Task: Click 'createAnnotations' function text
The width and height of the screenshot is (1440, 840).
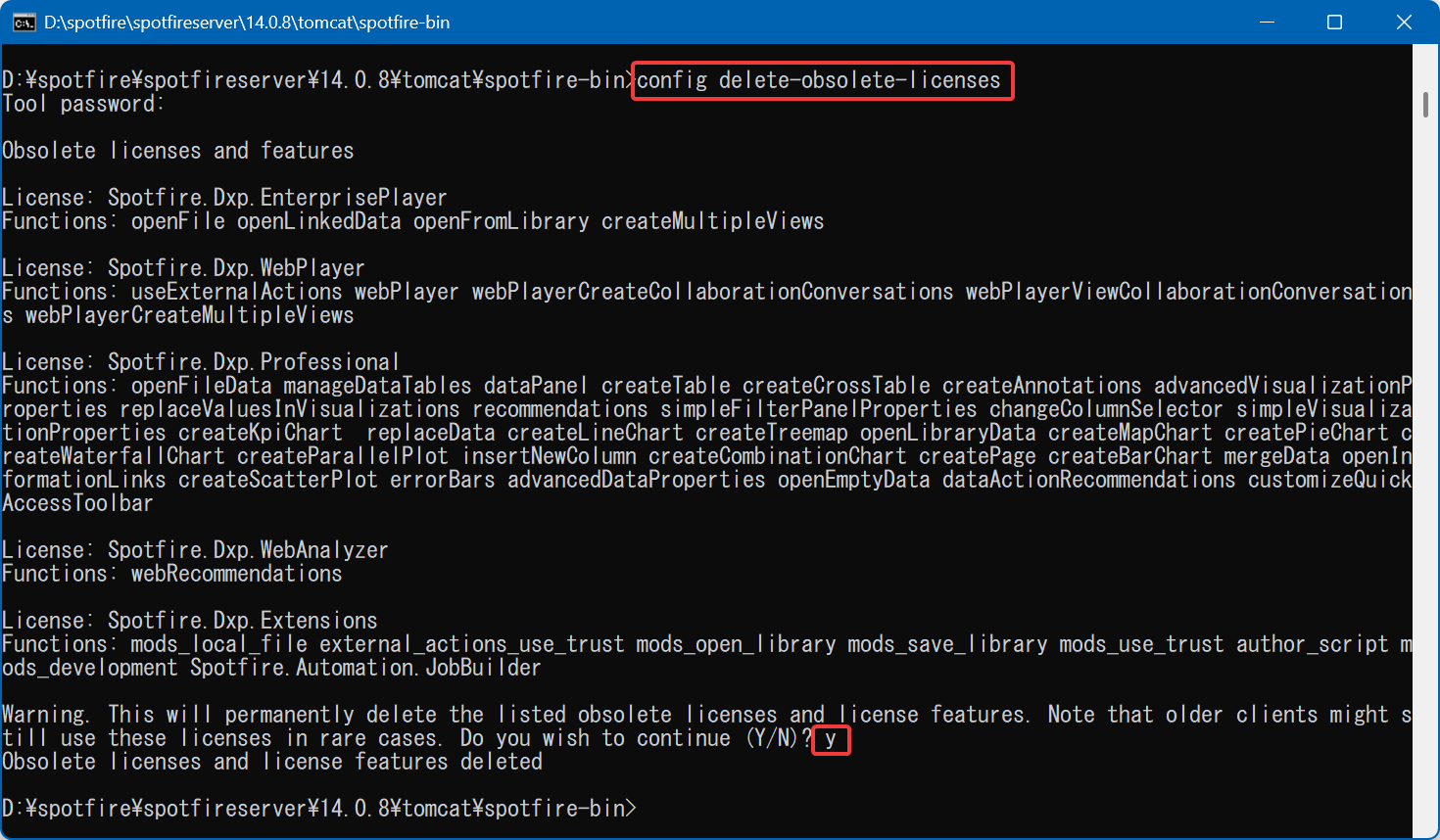Action: point(1042,386)
